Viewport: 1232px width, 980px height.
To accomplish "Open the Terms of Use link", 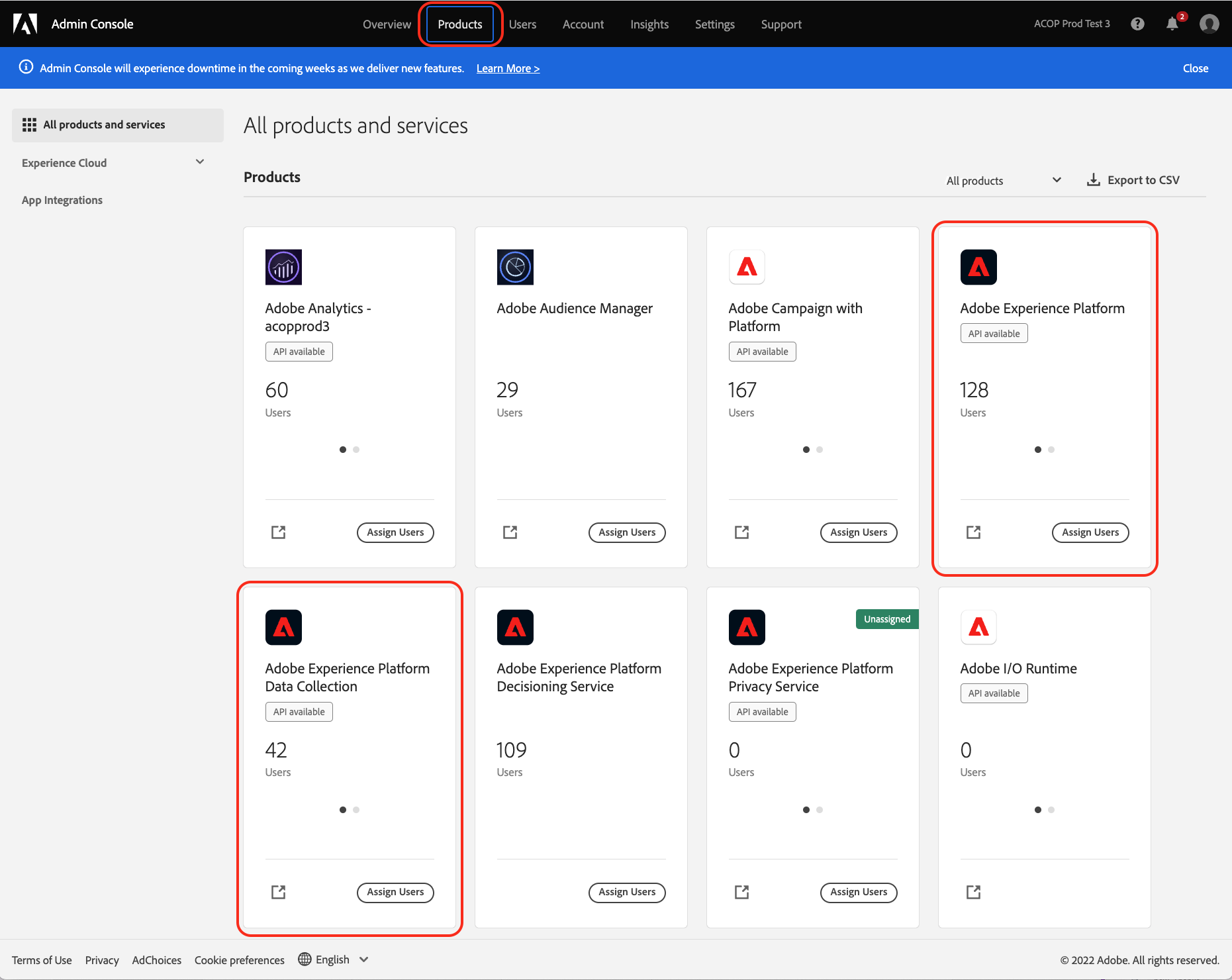I will click(x=42, y=960).
